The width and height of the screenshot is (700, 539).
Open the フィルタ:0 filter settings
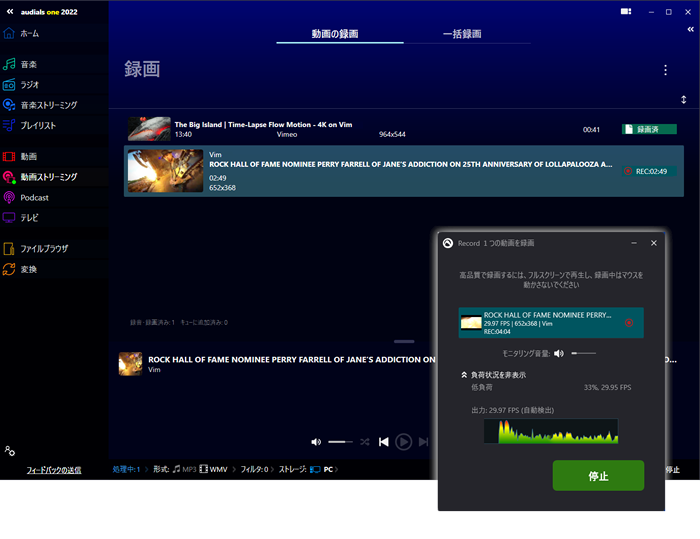pyautogui.click(x=254, y=469)
